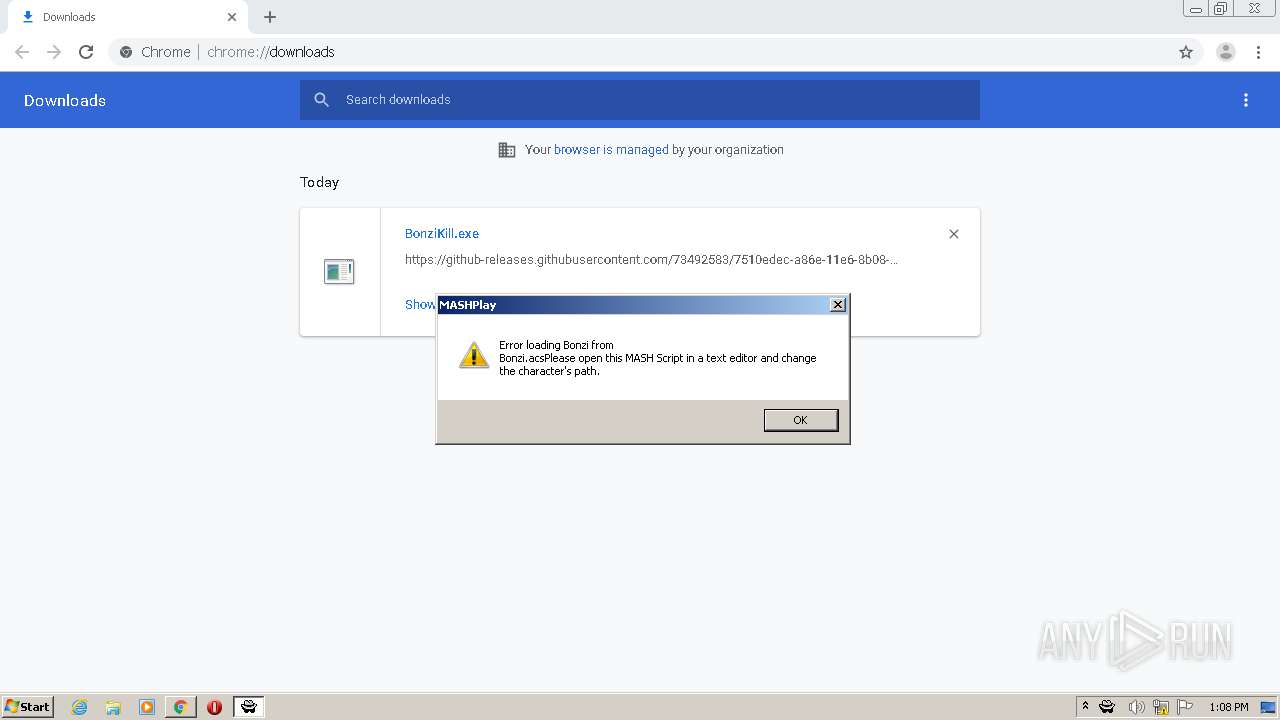Click the 1:08 PM system clock
The width and height of the screenshot is (1280, 720).
click(1228, 707)
